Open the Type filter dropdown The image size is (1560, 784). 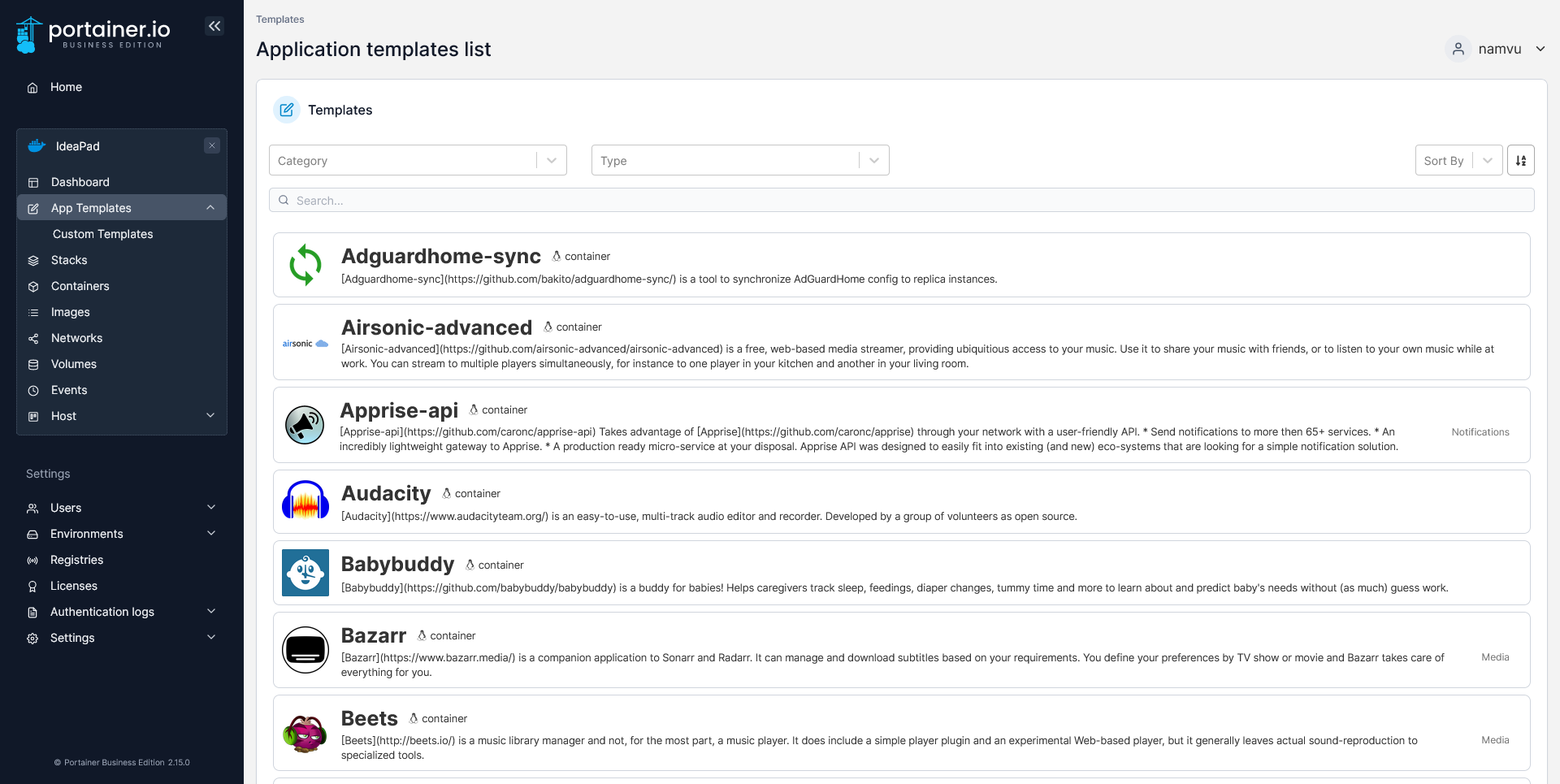[x=740, y=160]
